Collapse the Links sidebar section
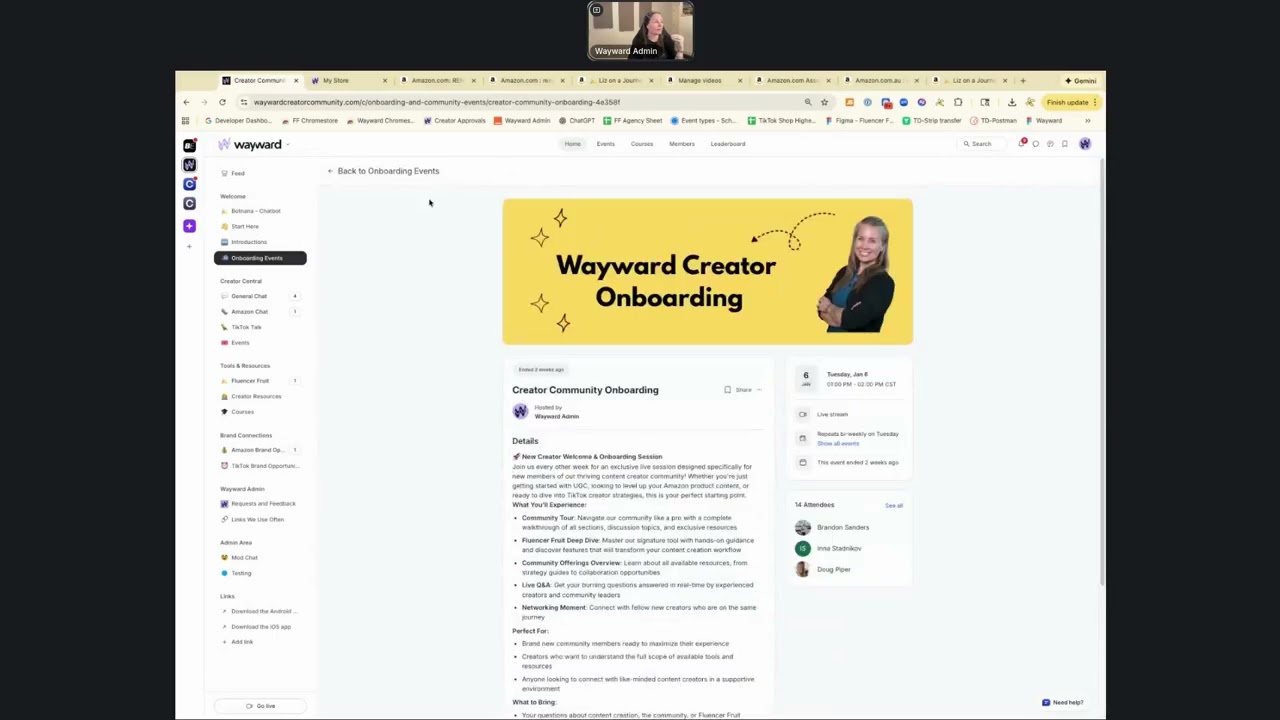The width and height of the screenshot is (1280, 720). (227, 597)
